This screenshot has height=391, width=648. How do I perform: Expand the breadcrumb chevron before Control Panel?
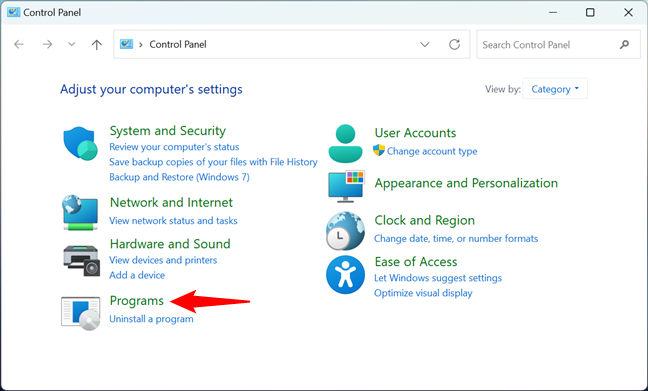pos(141,44)
